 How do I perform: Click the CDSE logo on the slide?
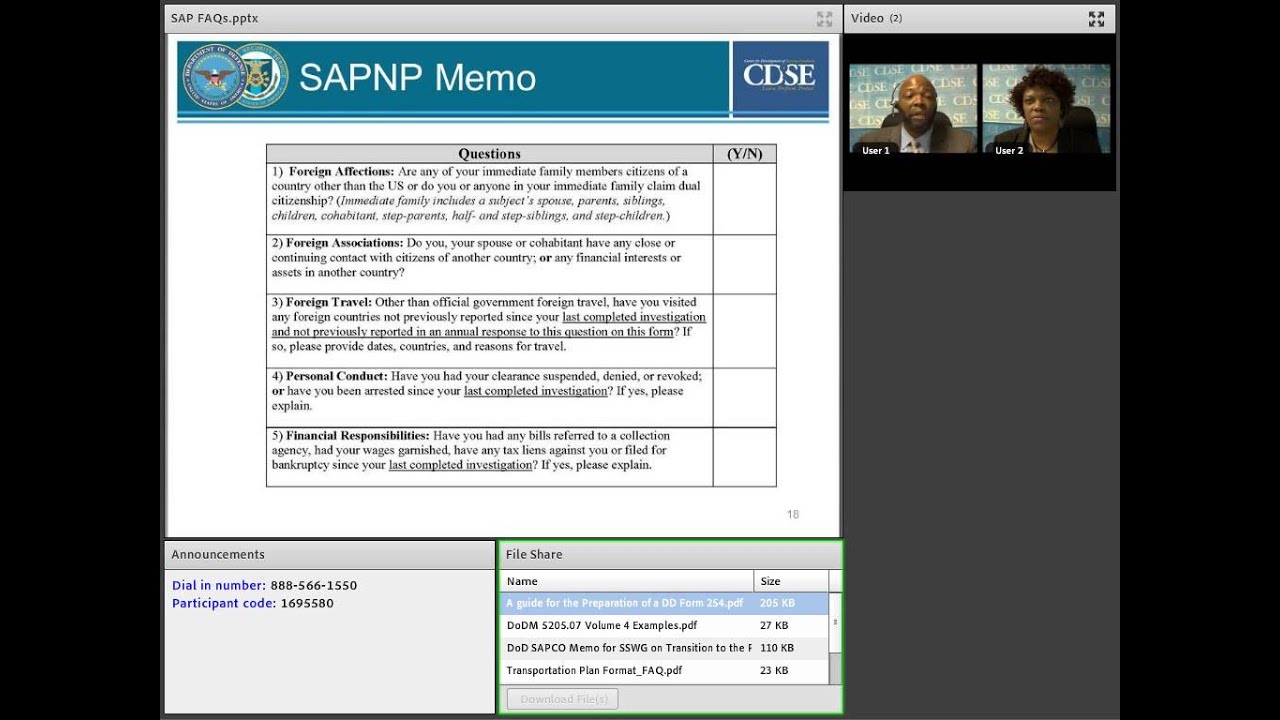point(780,76)
